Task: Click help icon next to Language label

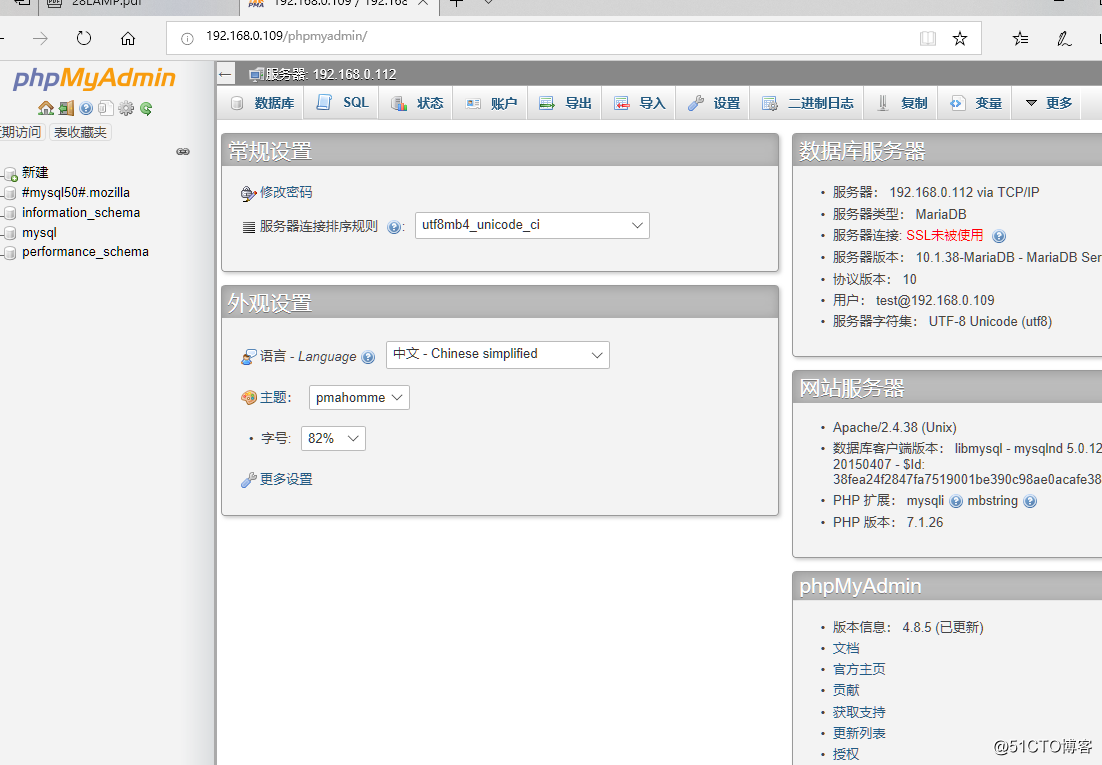Action: click(368, 357)
